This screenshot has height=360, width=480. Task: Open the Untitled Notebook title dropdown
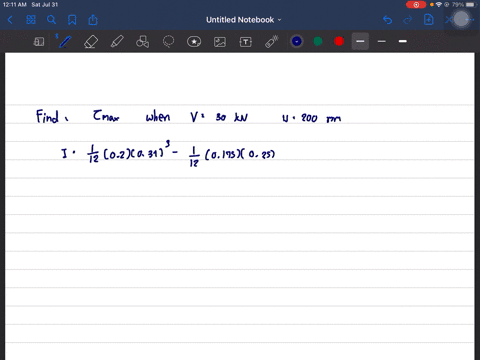pyautogui.click(x=243, y=20)
